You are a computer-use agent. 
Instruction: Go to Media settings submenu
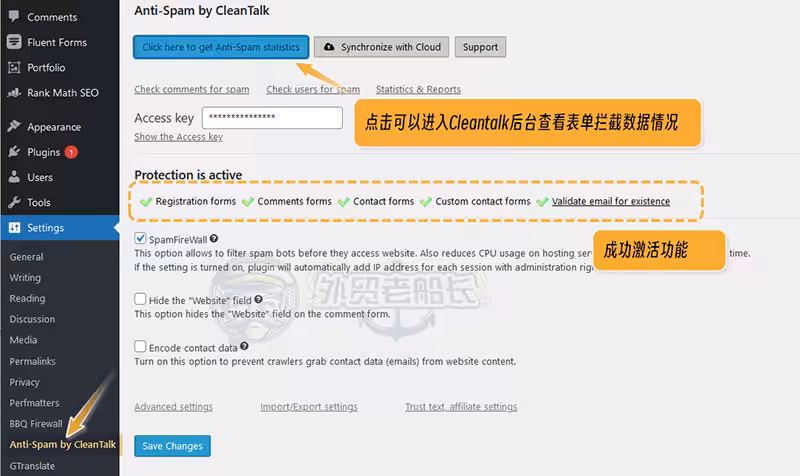click(x=23, y=340)
